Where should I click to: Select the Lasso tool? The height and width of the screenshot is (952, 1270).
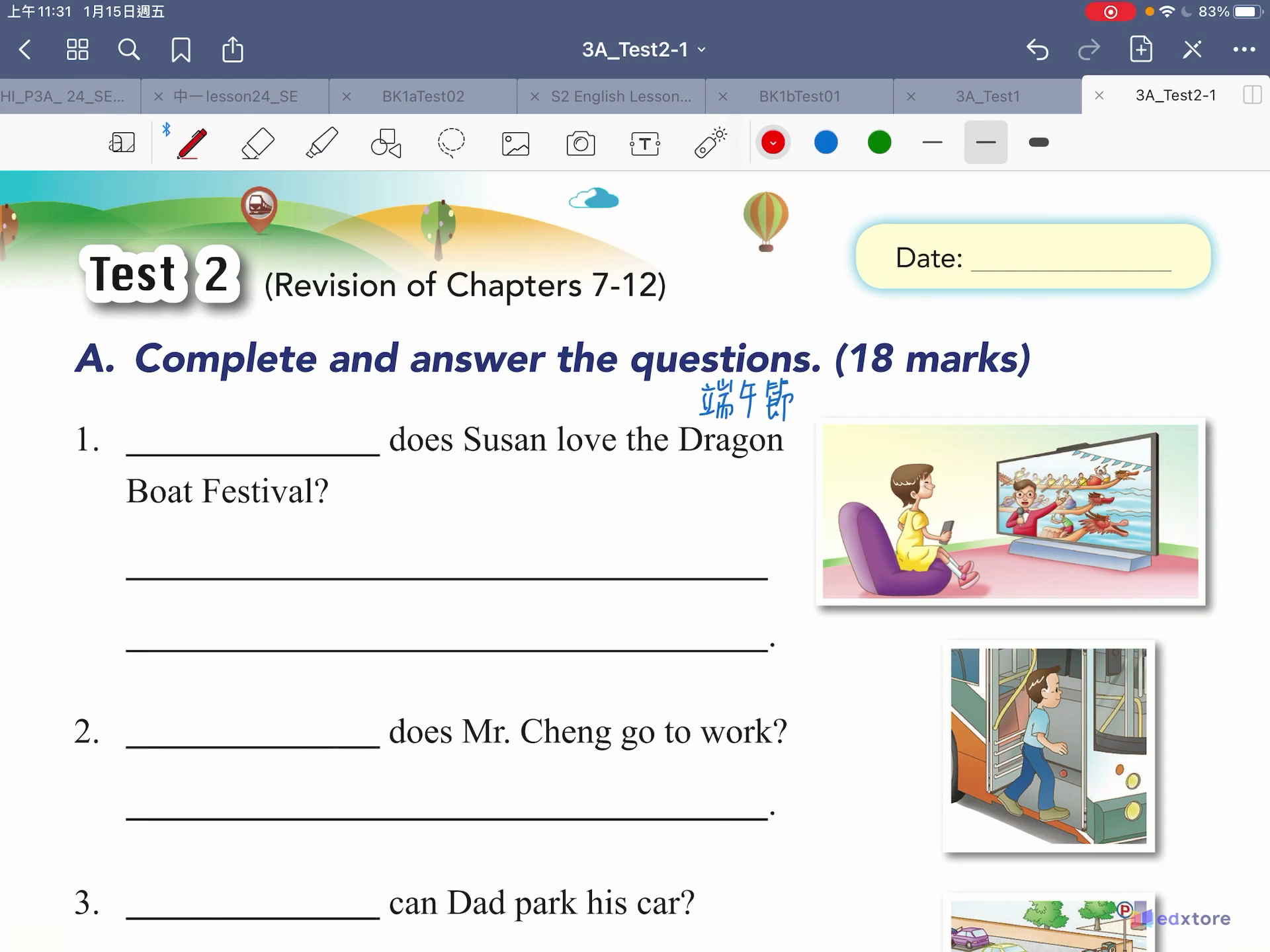(451, 143)
